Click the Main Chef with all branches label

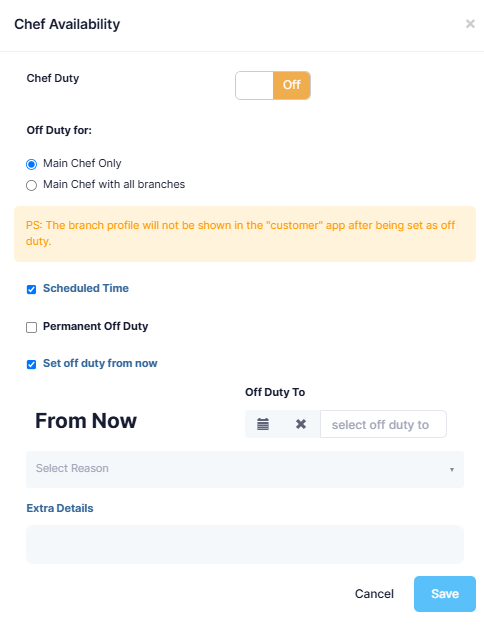[x=114, y=184]
